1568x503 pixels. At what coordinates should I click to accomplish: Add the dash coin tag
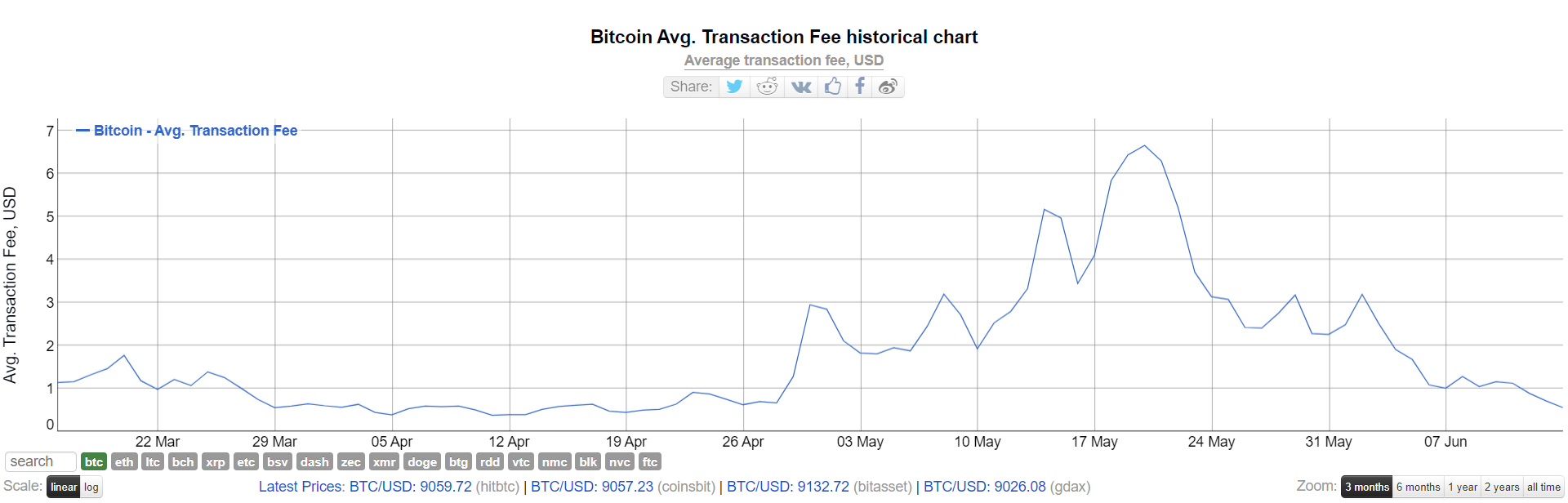pyautogui.click(x=314, y=462)
